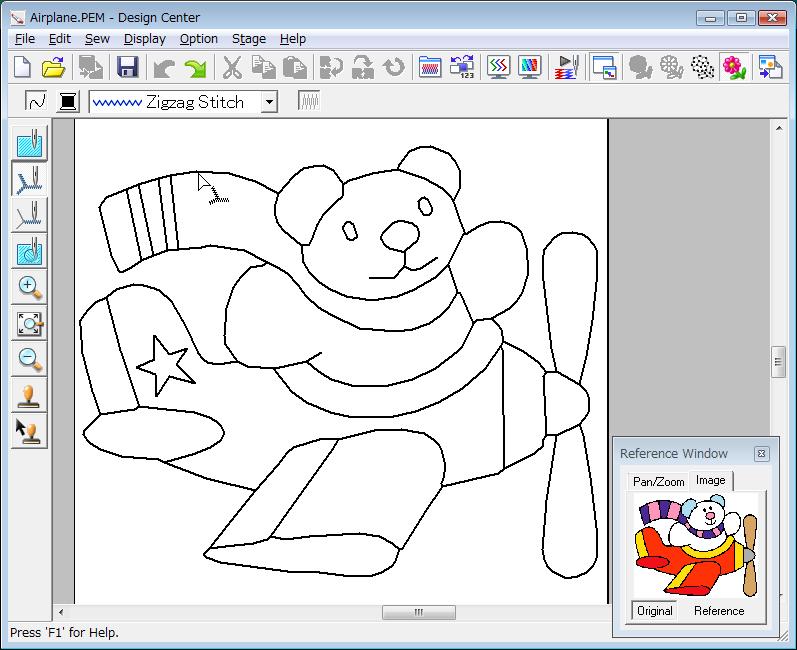Image resolution: width=797 pixels, height=650 pixels.
Task: Open the Stage menu
Action: click(x=249, y=39)
